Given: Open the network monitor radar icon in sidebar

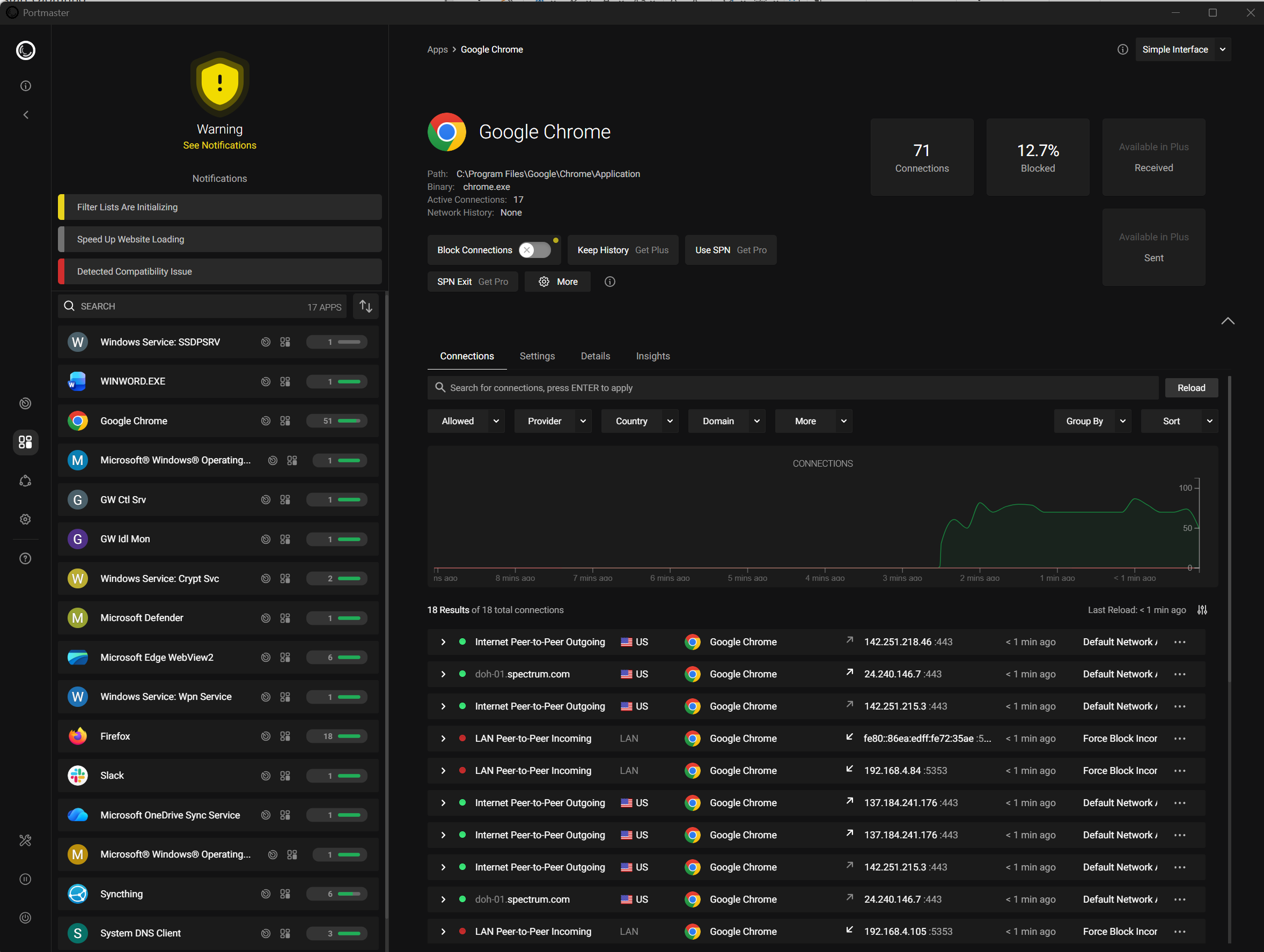Looking at the screenshot, I should pos(25,403).
